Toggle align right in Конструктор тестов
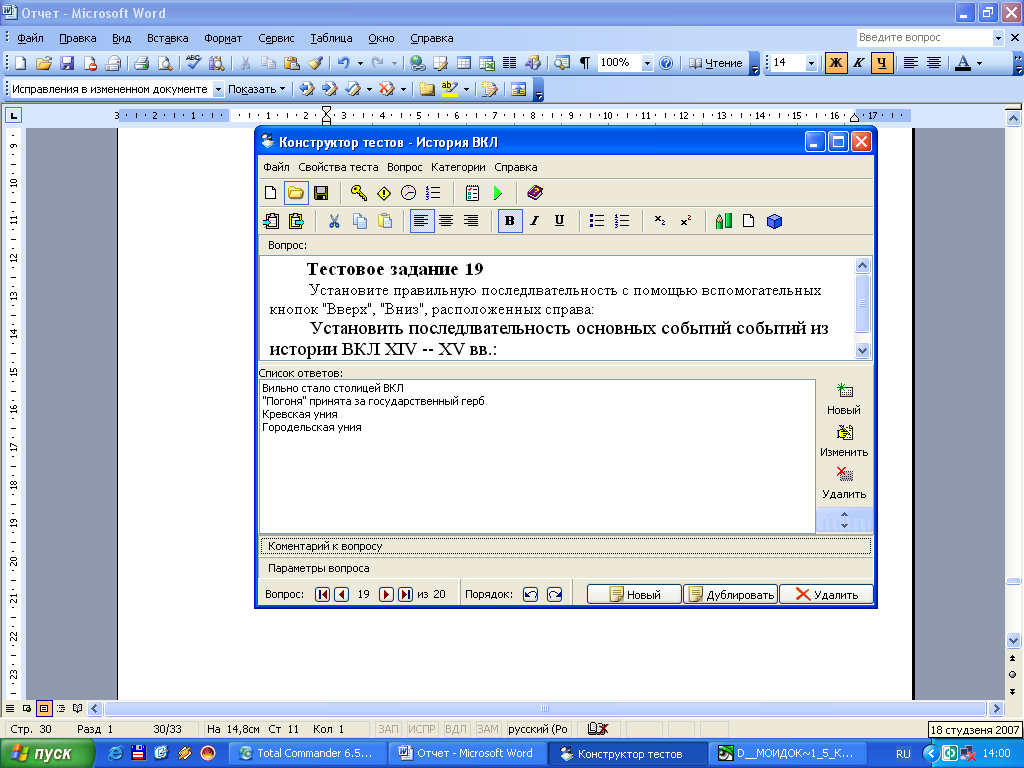 471,221
